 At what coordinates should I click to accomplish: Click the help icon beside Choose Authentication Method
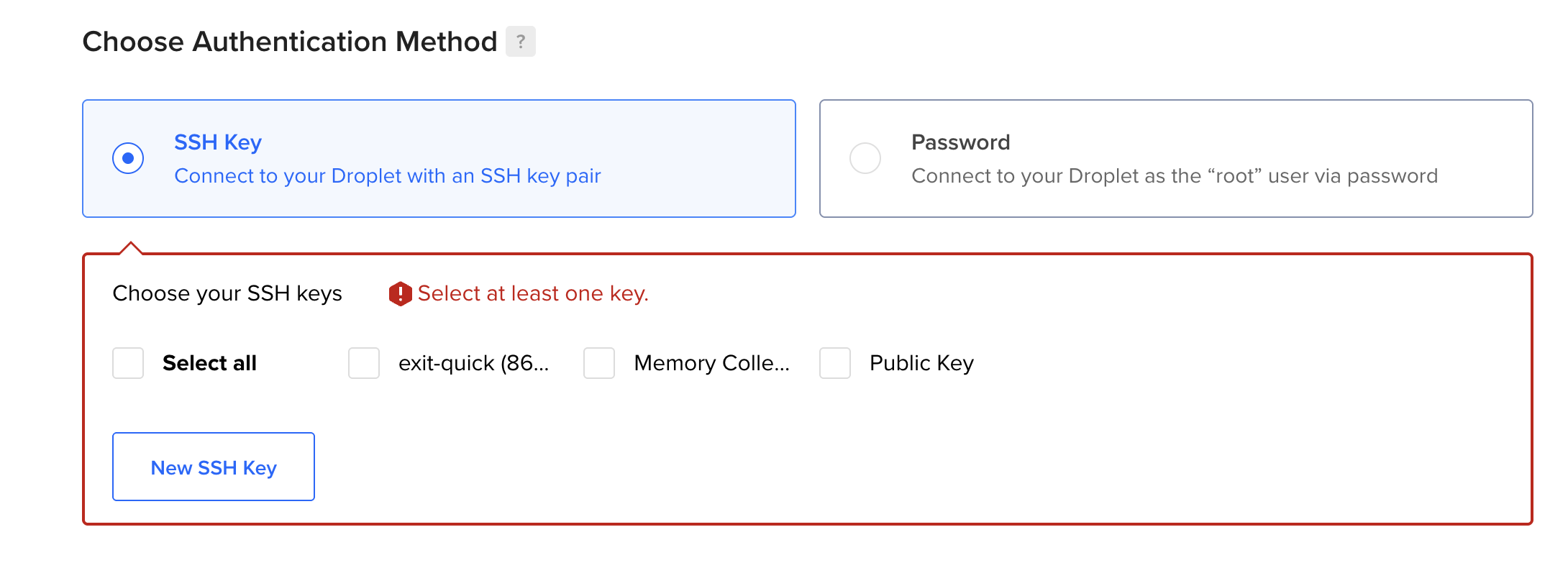coord(520,42)
